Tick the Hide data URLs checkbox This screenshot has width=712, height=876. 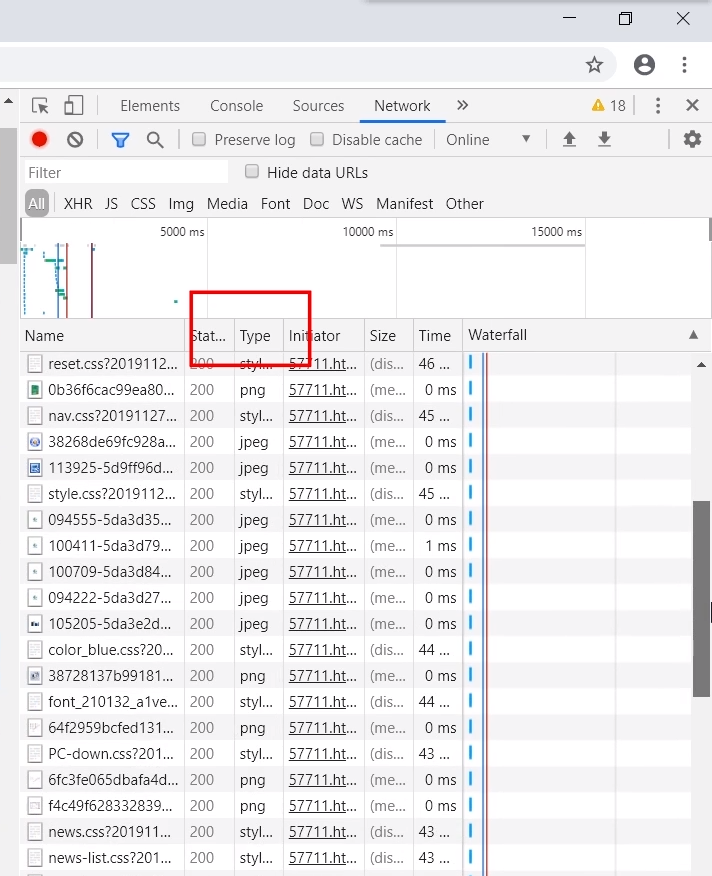point(252,172)
